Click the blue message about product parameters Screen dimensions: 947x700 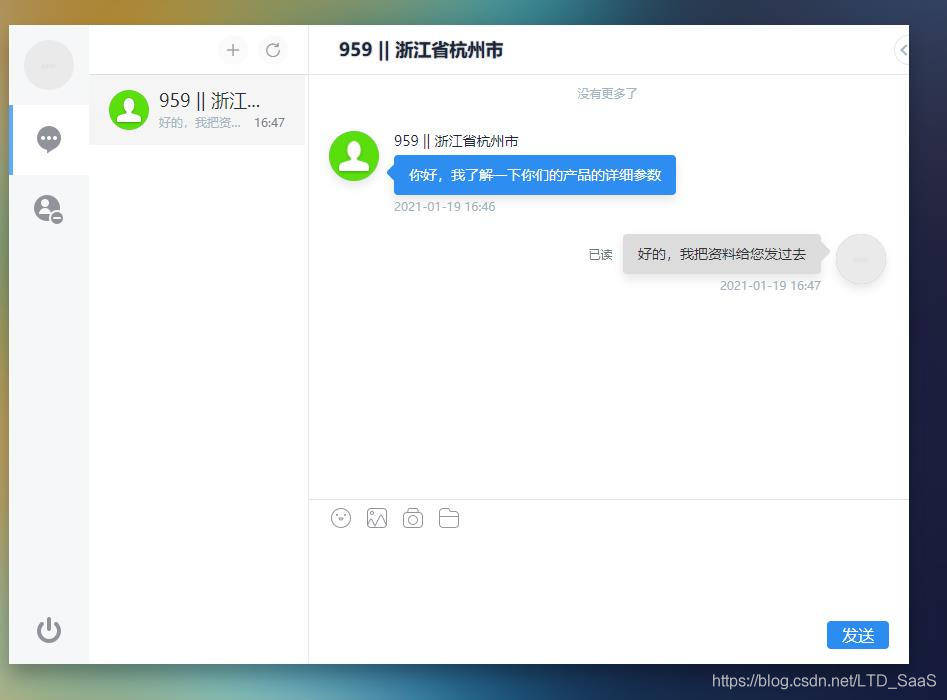tap(534, 175)
